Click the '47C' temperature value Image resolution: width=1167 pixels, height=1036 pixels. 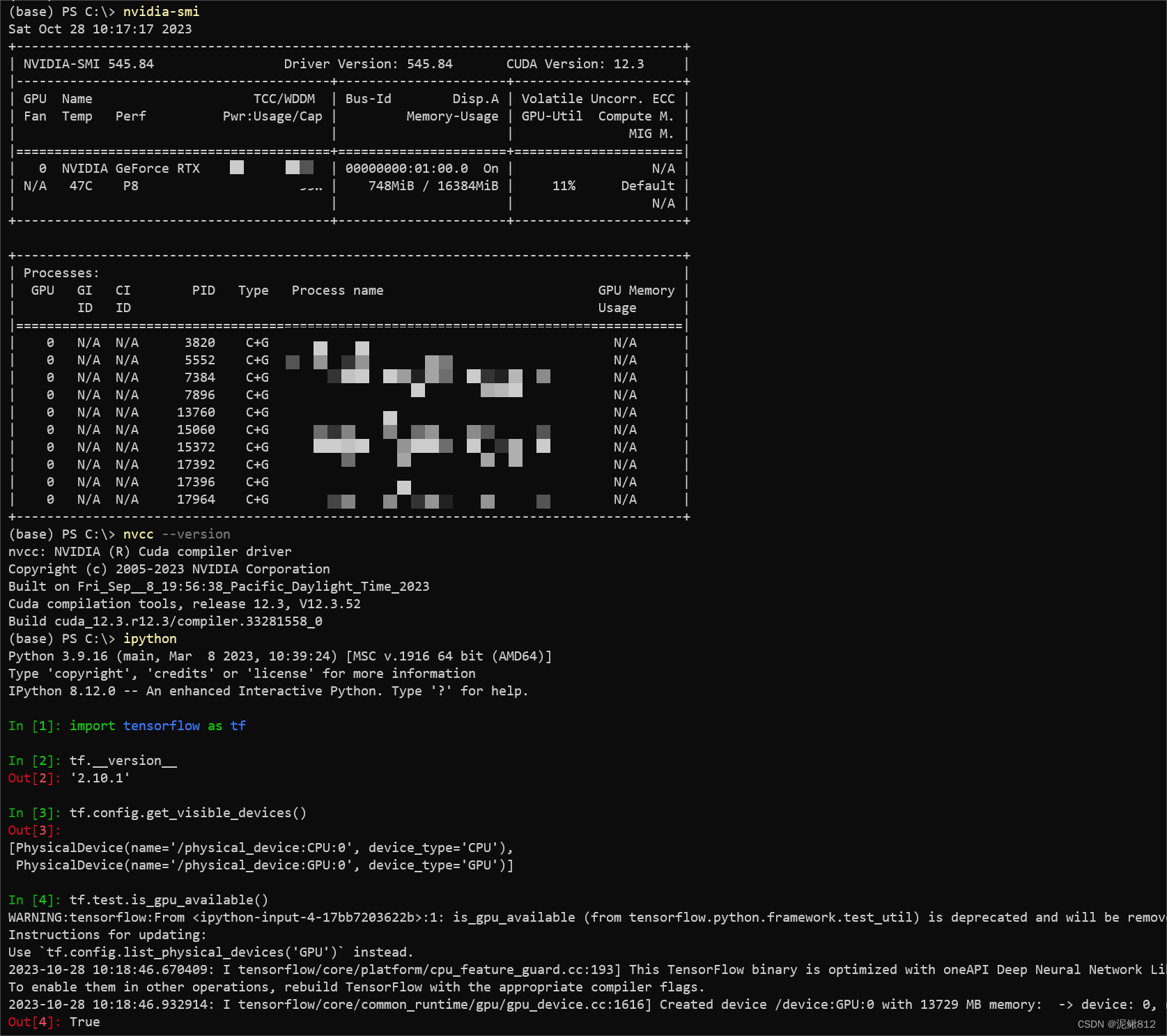pos(81,186)
